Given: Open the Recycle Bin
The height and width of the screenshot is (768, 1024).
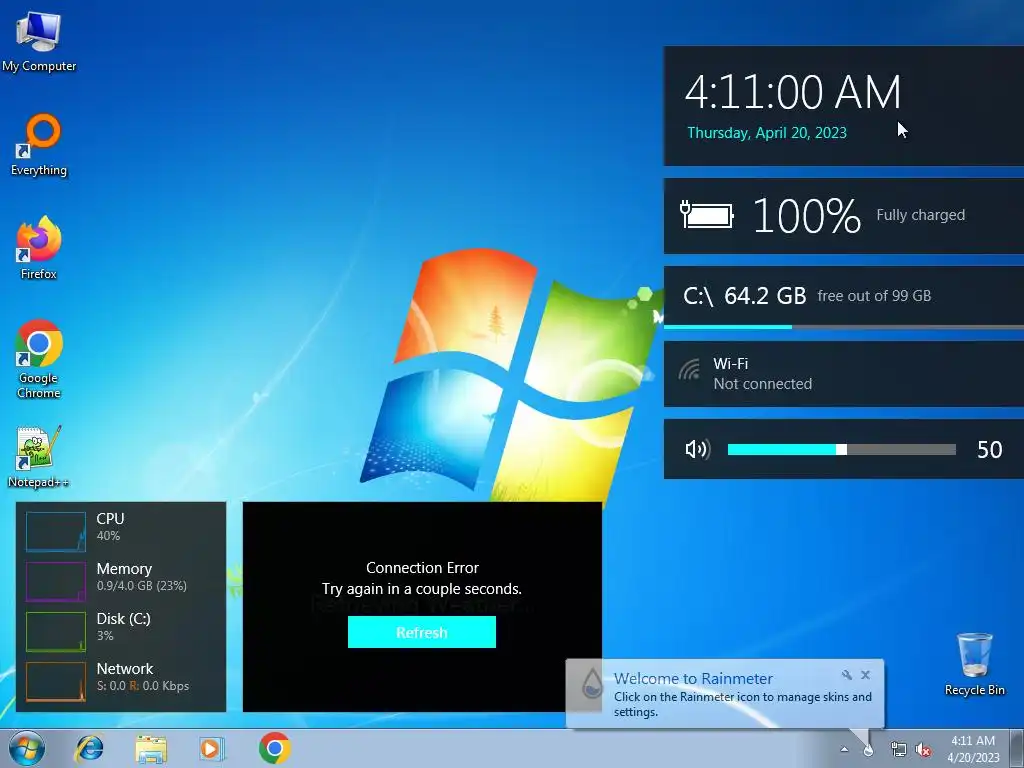Looking at the screenshot, I should (974, 665).
